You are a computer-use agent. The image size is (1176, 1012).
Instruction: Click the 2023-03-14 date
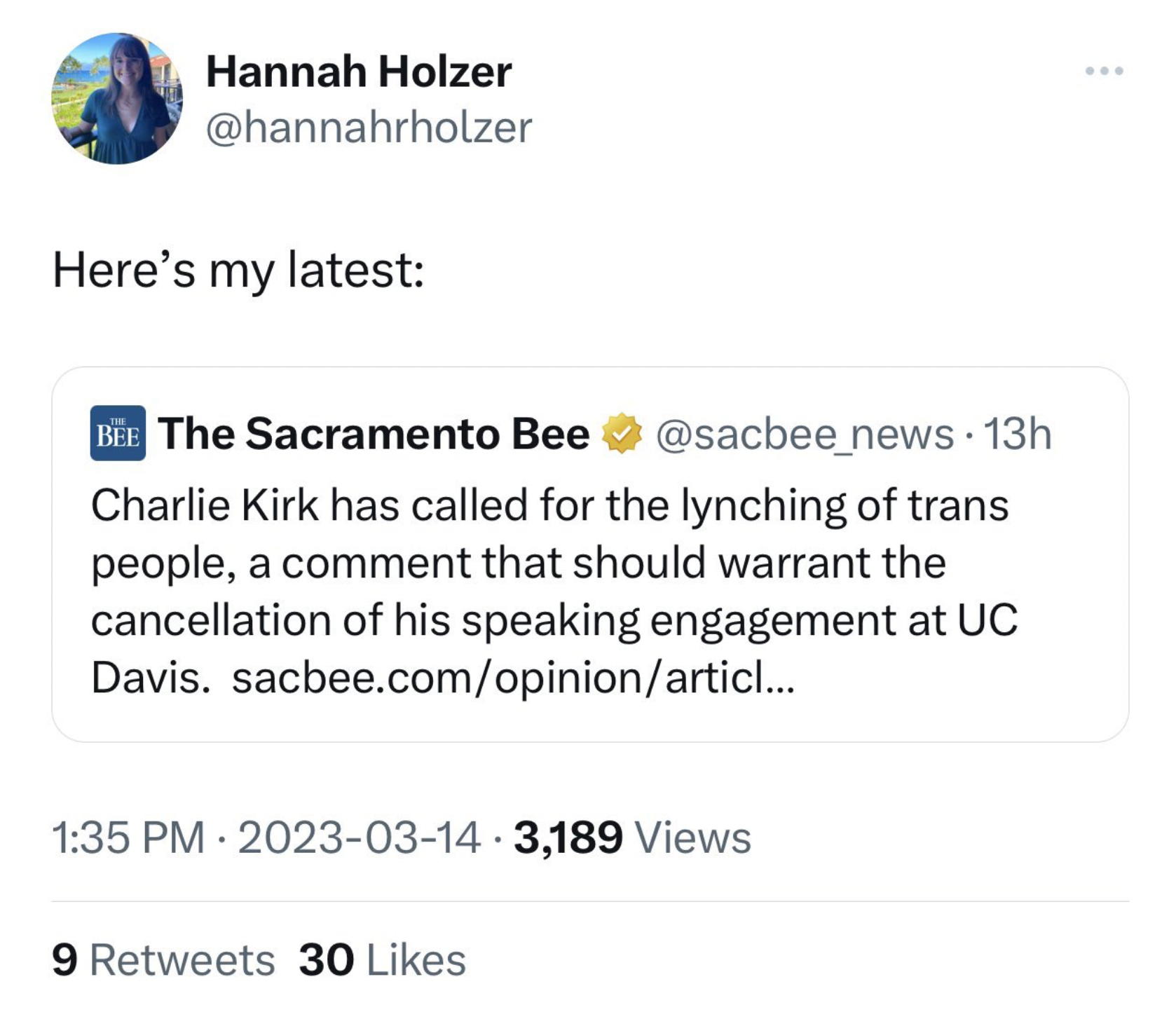[359, 837]
